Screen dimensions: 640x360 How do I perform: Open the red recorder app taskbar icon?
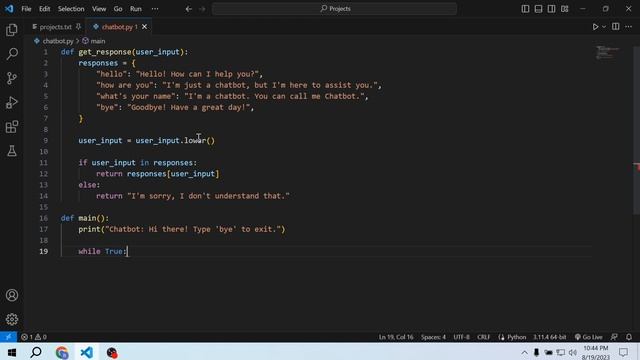[x=111, y=352]
